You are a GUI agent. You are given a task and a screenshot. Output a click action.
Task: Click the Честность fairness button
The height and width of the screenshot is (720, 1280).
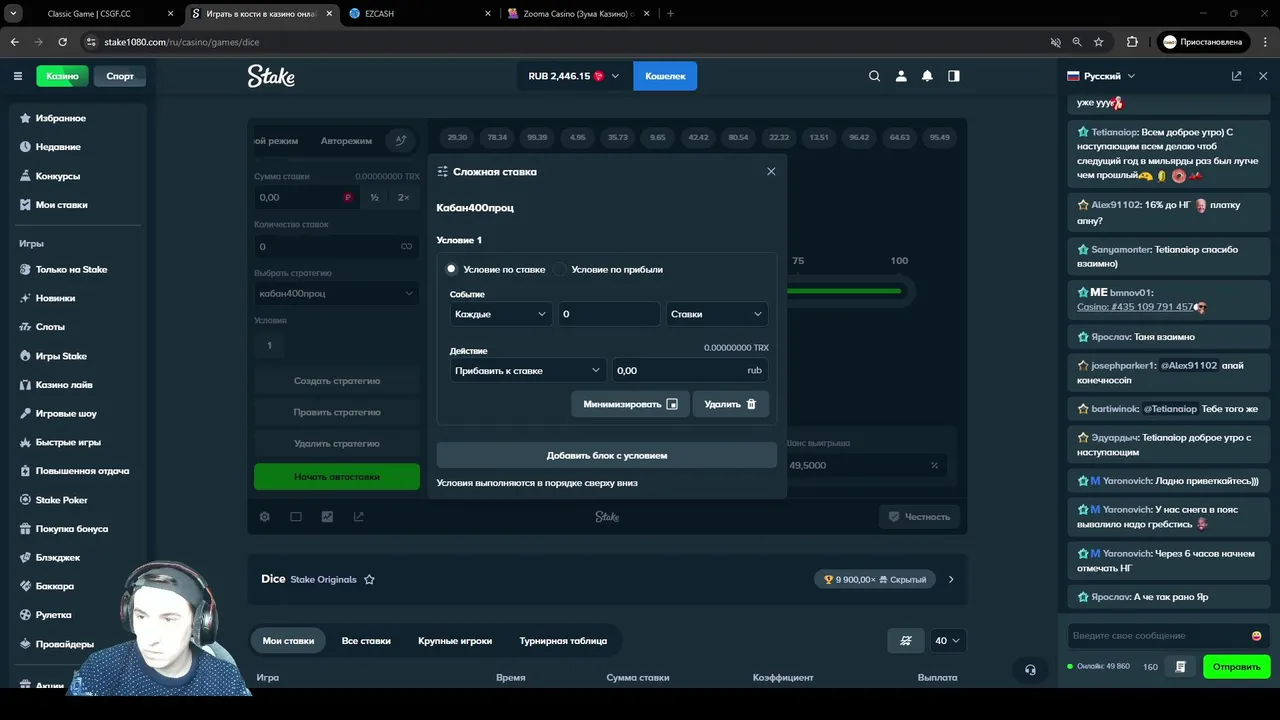click(920, 517)
